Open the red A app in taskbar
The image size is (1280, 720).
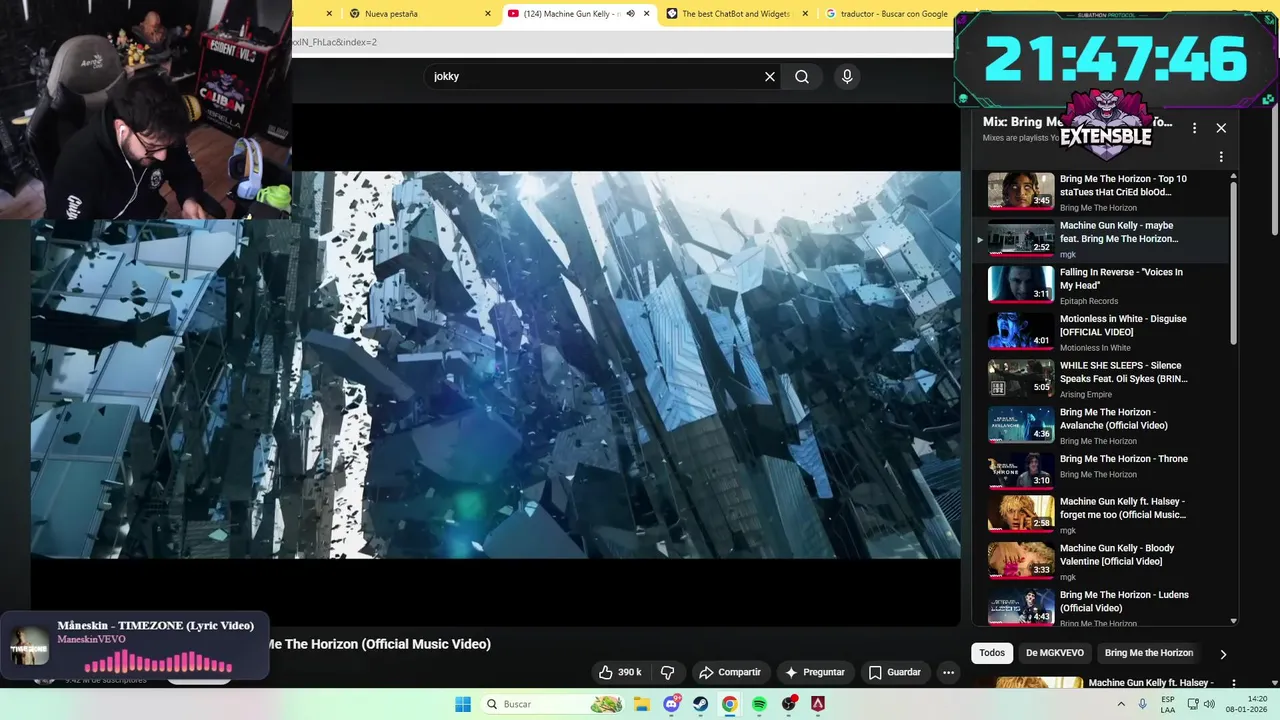pos(818,704)
